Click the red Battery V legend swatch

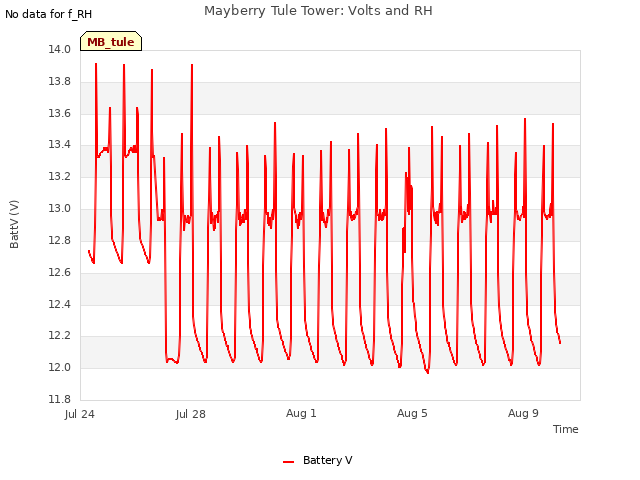tap(288, 462)
